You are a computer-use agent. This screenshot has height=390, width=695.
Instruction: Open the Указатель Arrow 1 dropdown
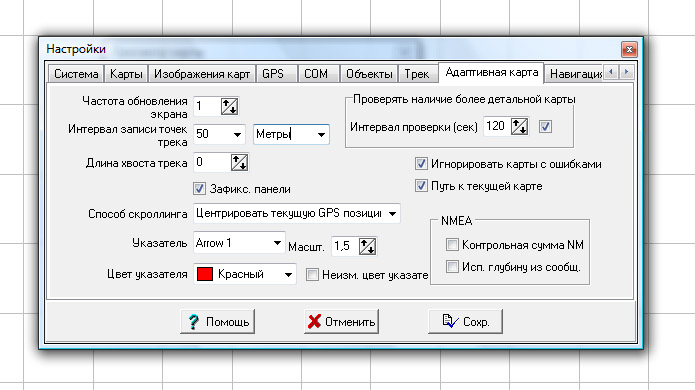pos(277,243)
